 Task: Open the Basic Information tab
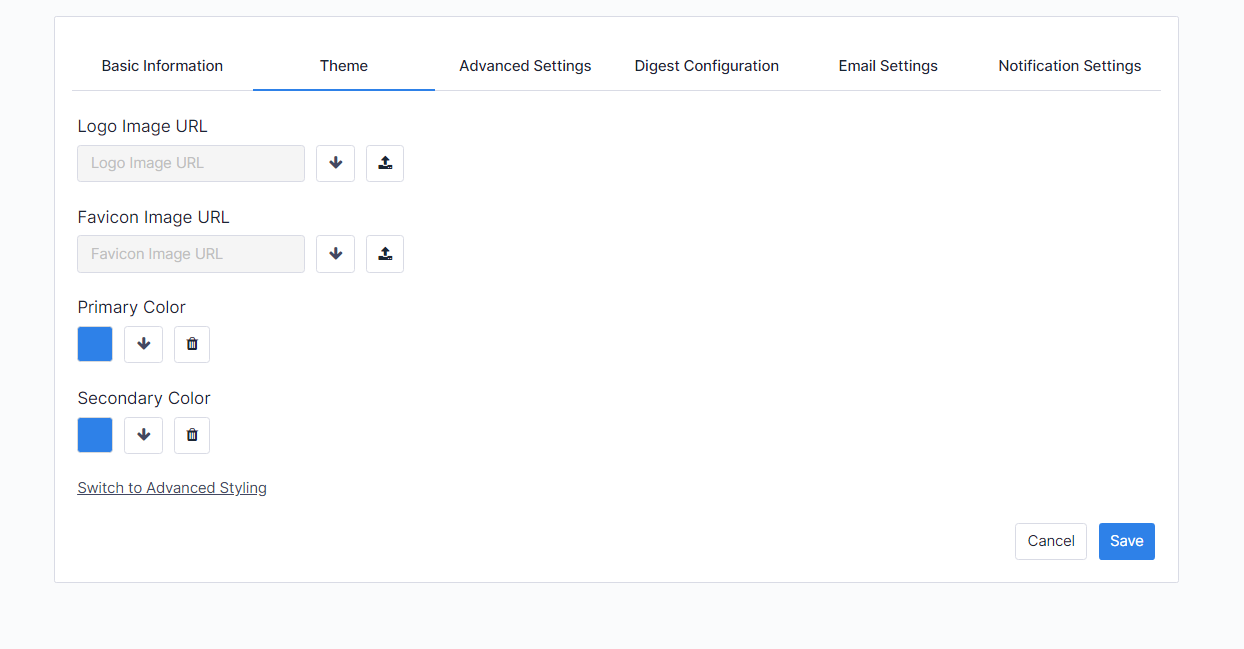[x=162, y=66]
